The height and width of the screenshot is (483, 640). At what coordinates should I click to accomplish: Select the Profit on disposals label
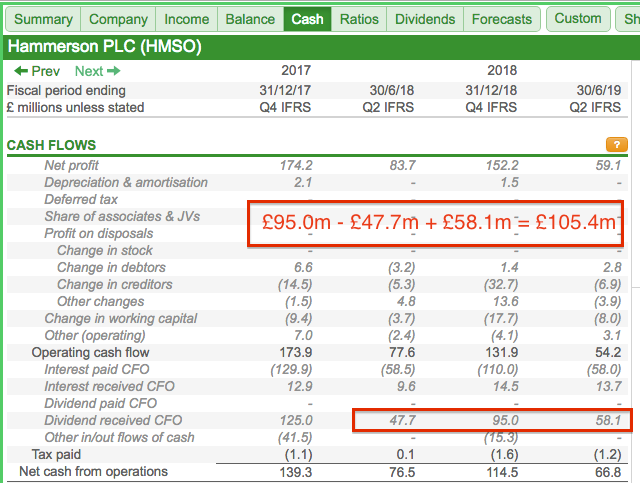[x=98, y=234]
